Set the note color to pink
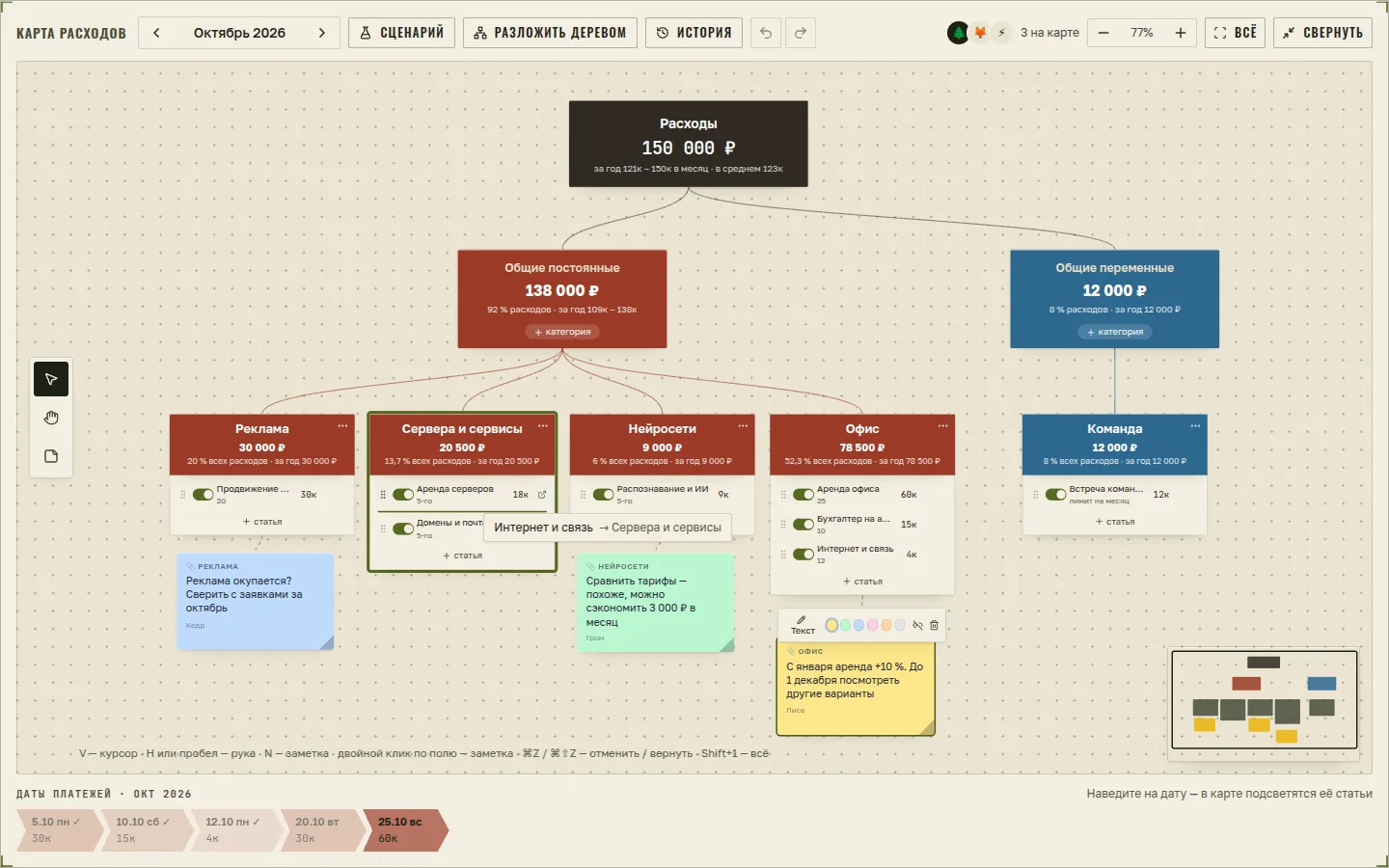1389x868 pixels. (872, 625)
